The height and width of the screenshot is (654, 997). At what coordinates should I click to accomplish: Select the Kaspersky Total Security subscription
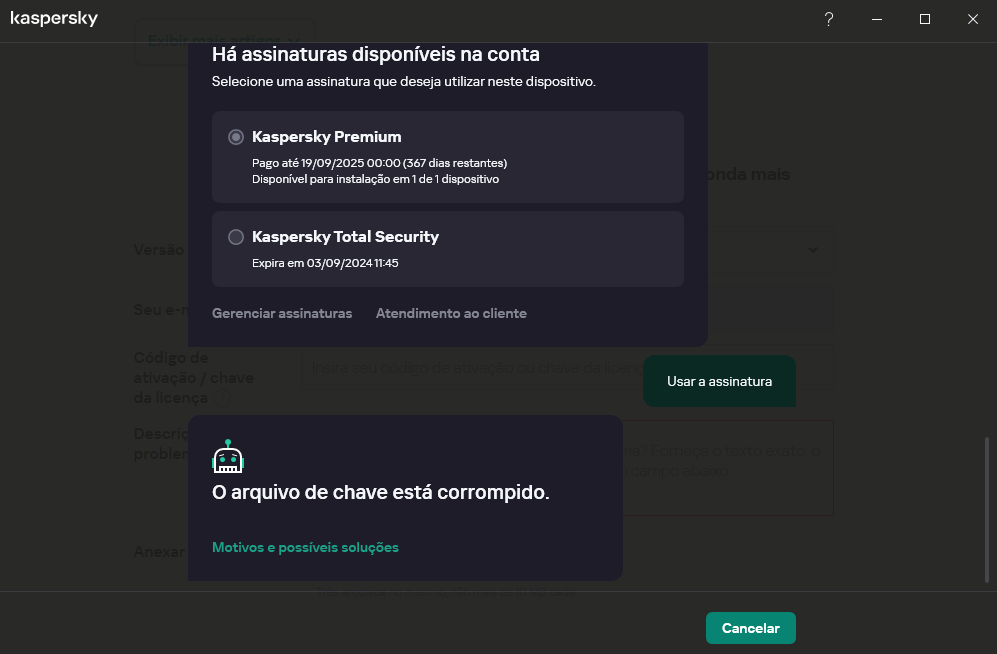click(x=236, y=237)
